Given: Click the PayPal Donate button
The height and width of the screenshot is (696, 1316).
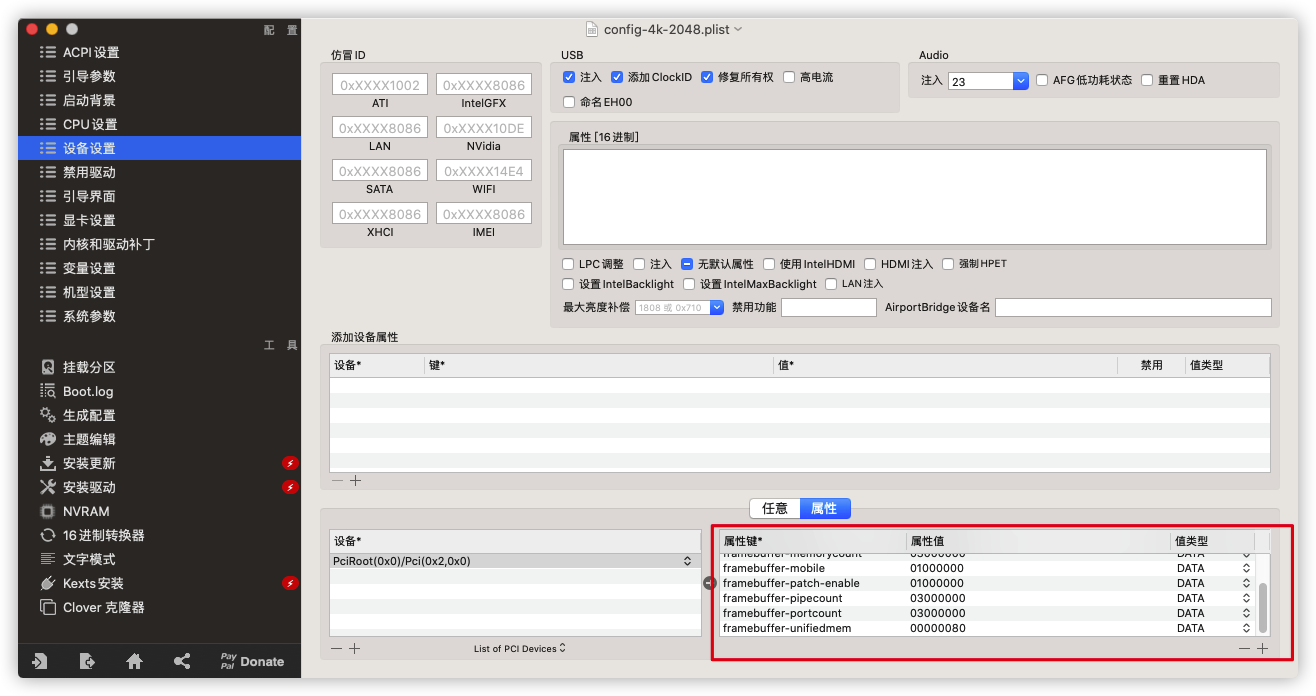Looking at the screenshot, I should [x=252, y=661].
